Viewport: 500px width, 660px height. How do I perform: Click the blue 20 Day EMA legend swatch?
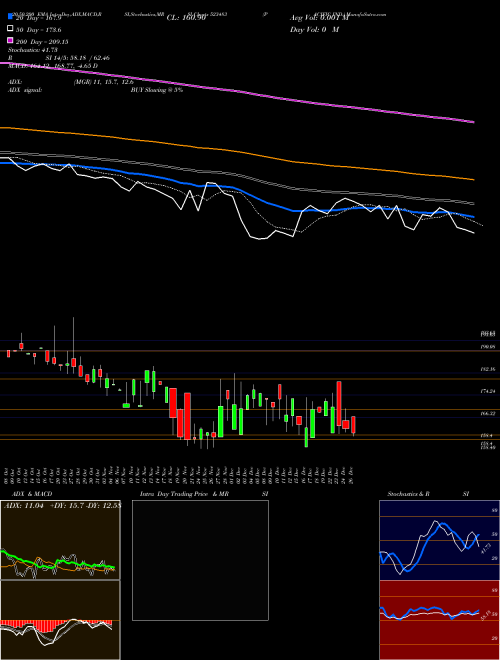point(11,18)
